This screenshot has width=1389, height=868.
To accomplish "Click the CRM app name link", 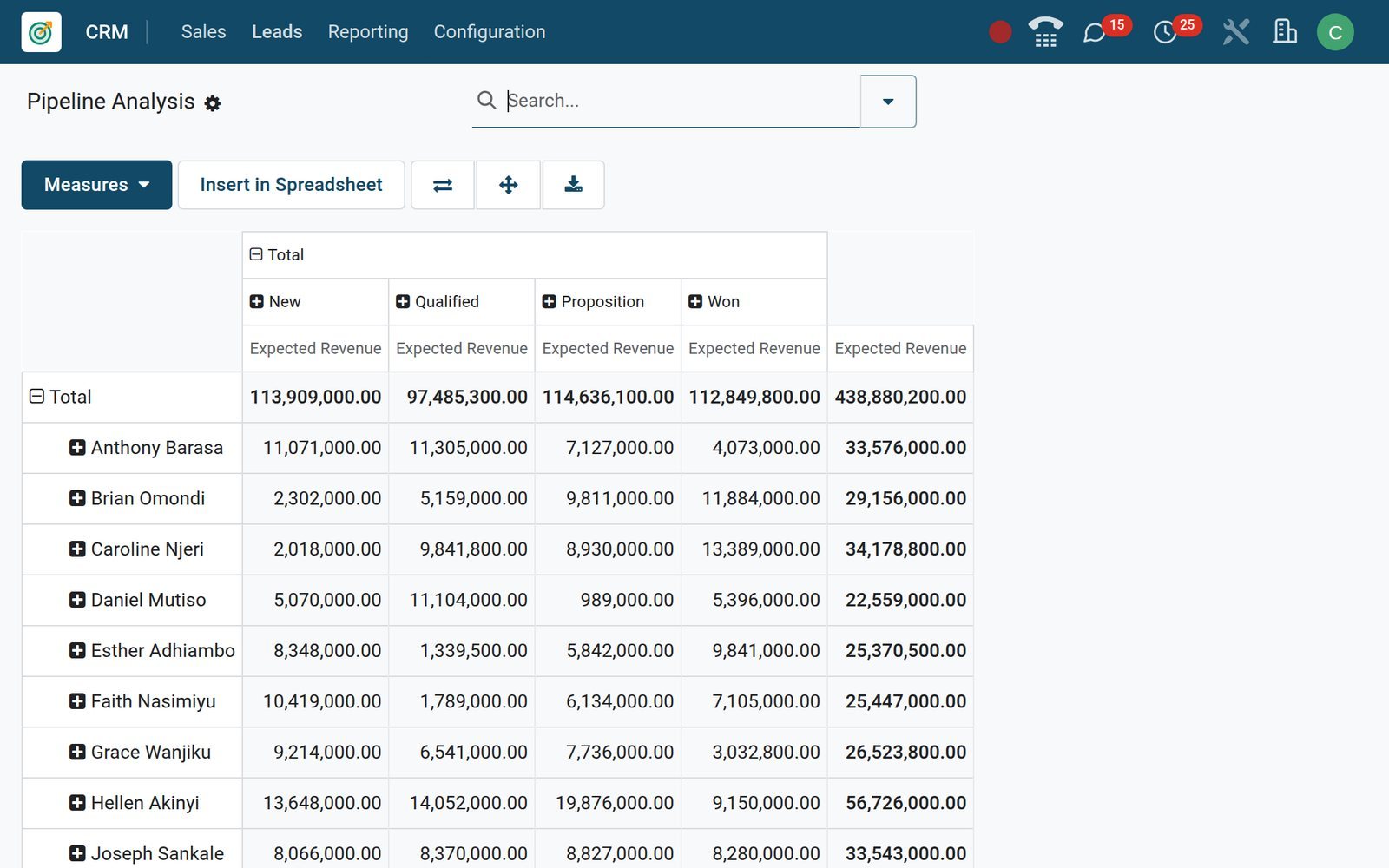I will pyautogui.click(x=107, y=32).
